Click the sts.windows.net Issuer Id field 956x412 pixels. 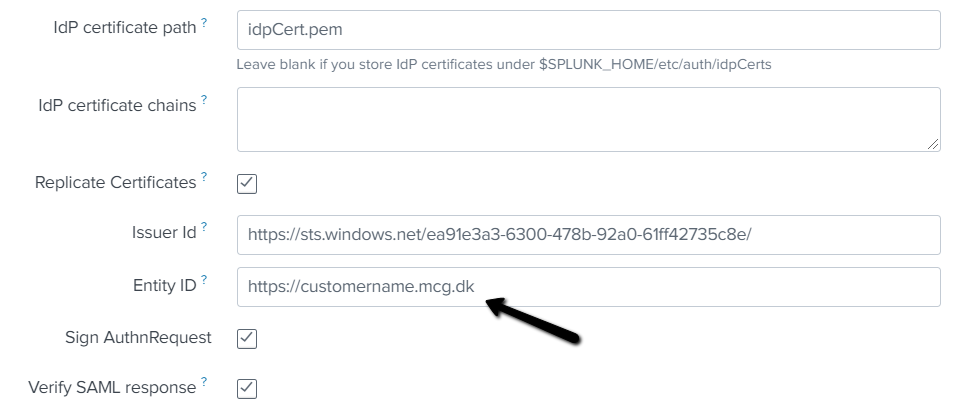pos(588,235)
